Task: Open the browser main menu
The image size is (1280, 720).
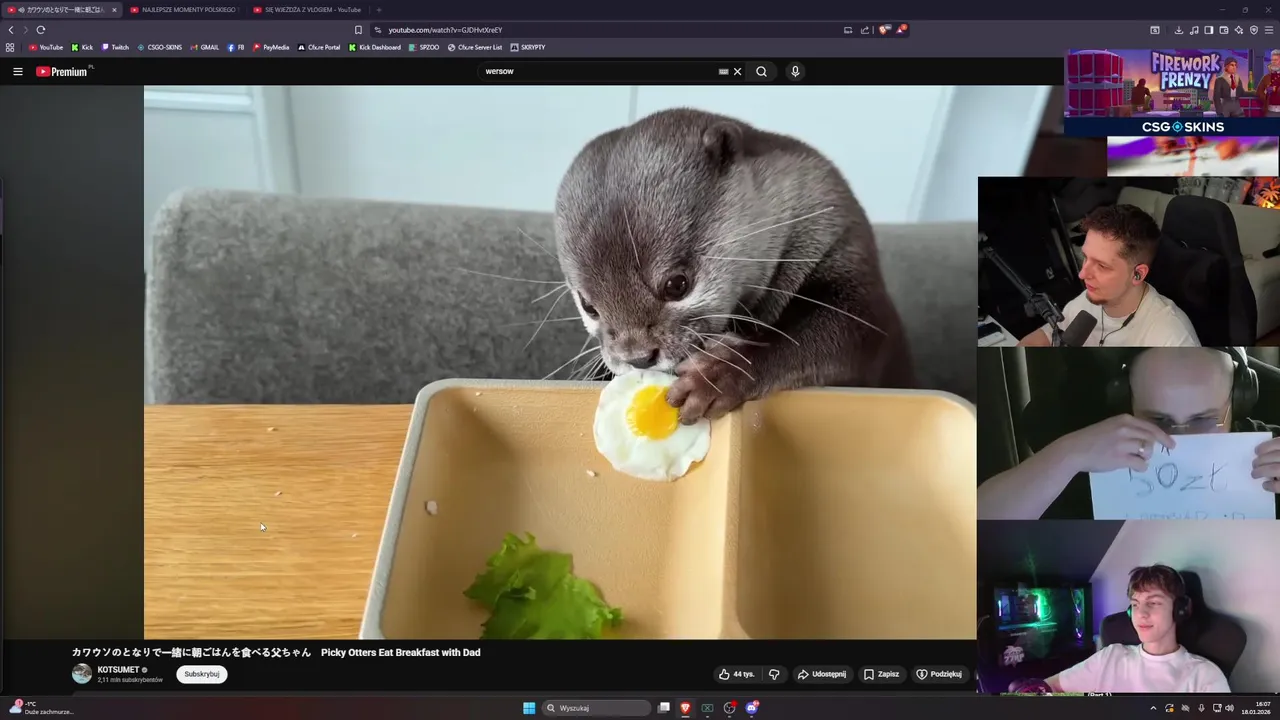Action: pos(1269,30)
